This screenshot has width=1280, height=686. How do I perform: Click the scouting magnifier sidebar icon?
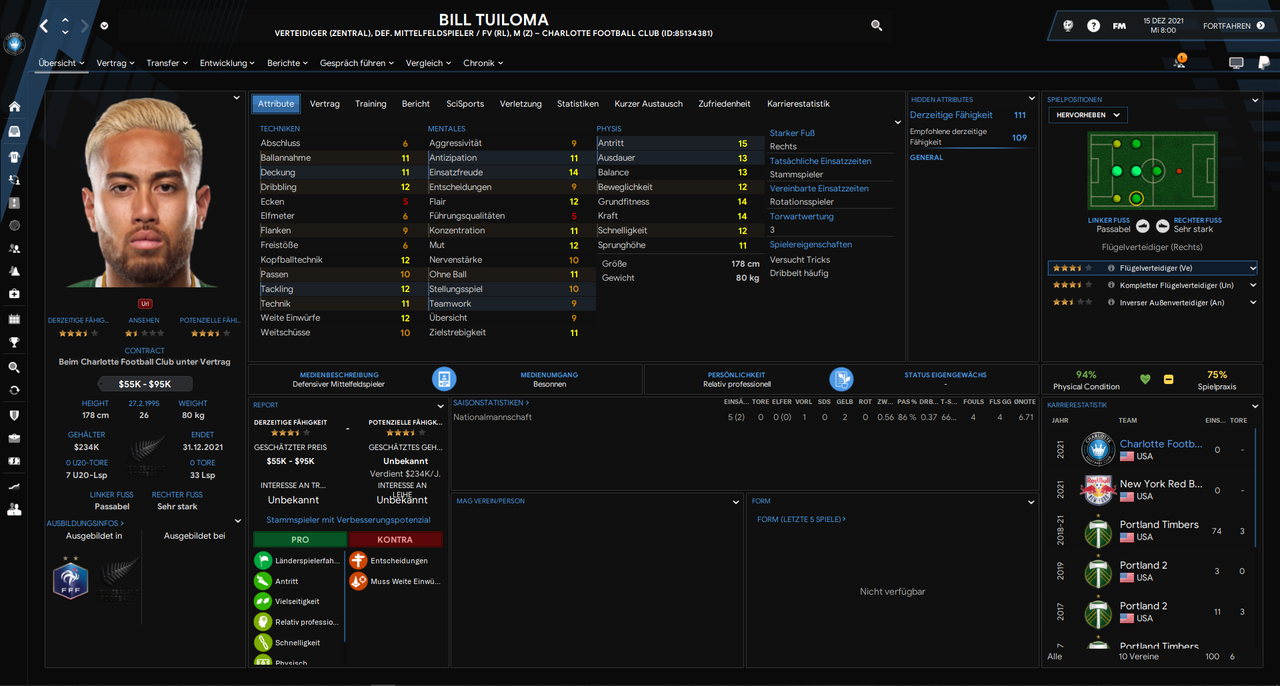coord(14,367)
